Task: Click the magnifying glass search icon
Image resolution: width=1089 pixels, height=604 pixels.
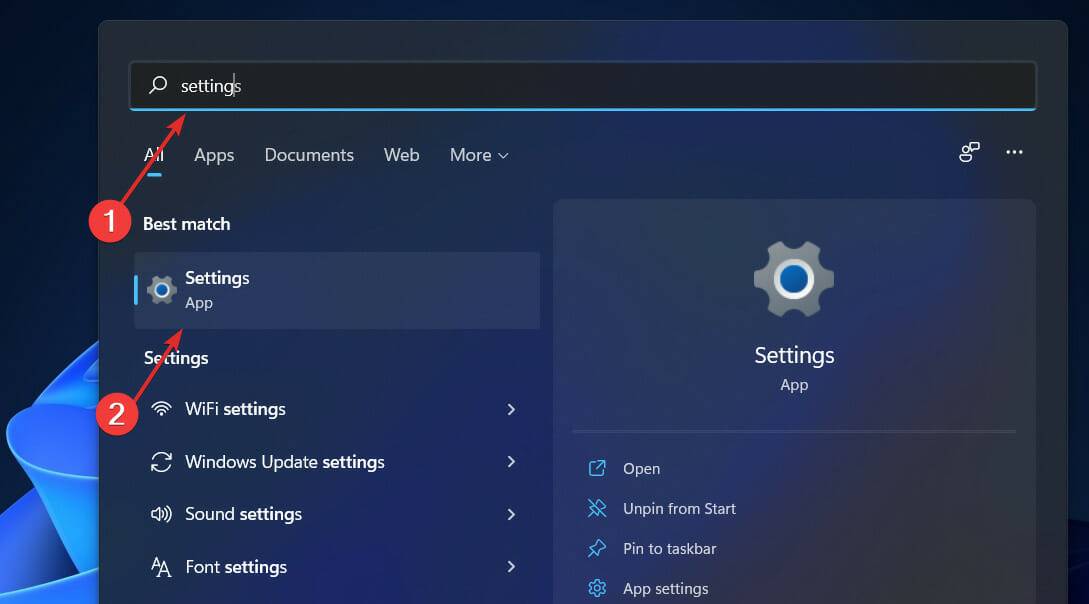Action: tap(158, 85)
